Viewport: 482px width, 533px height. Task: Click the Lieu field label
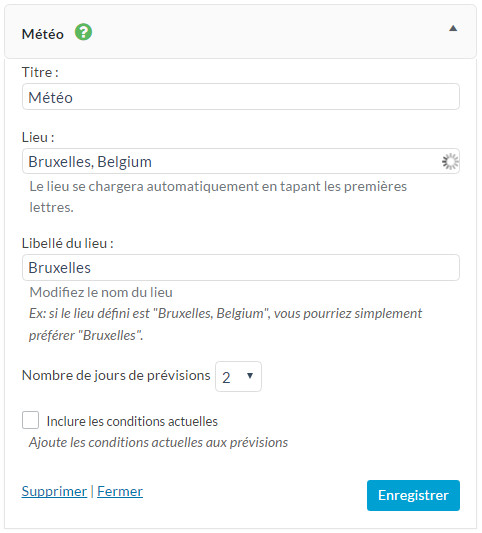(x=38, y=137)
